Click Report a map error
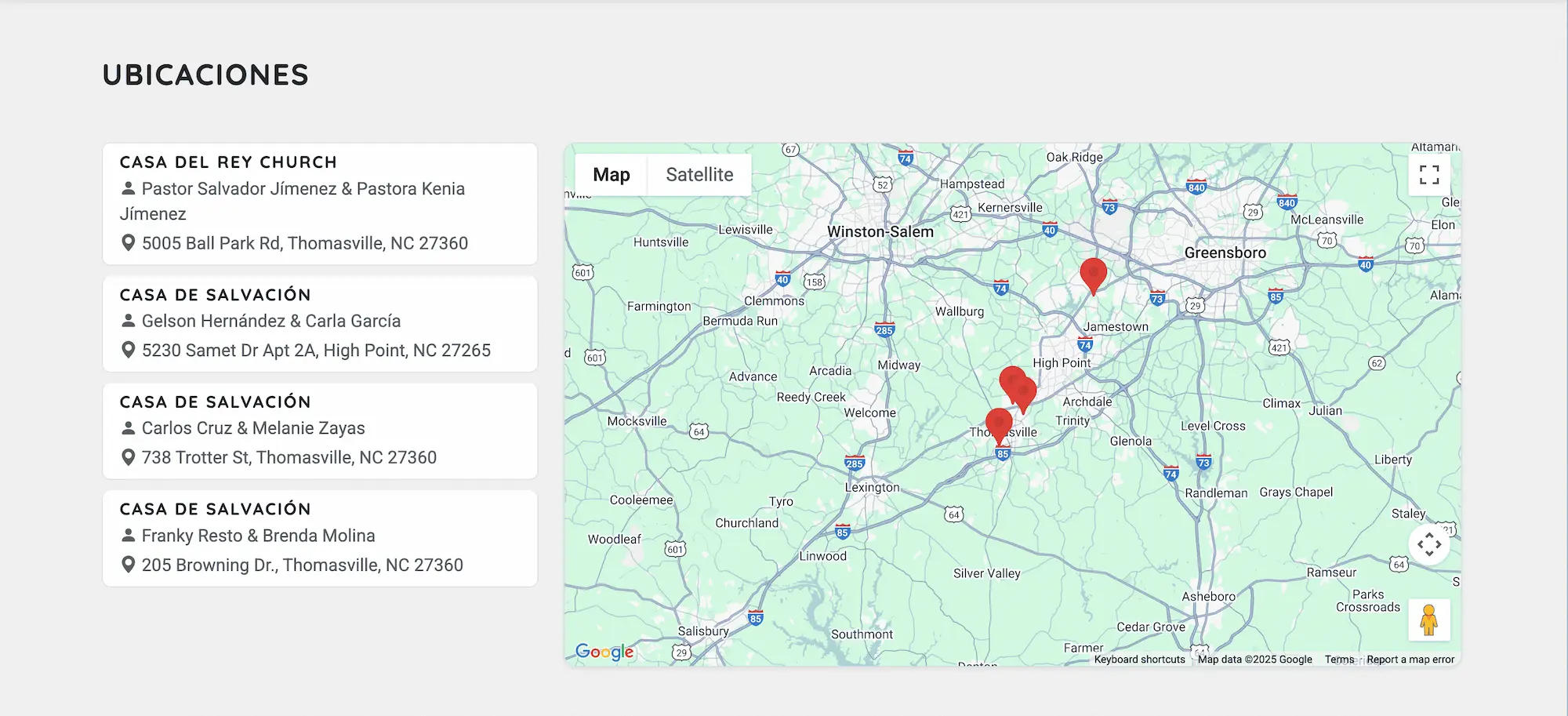 tap(1410, 660)
